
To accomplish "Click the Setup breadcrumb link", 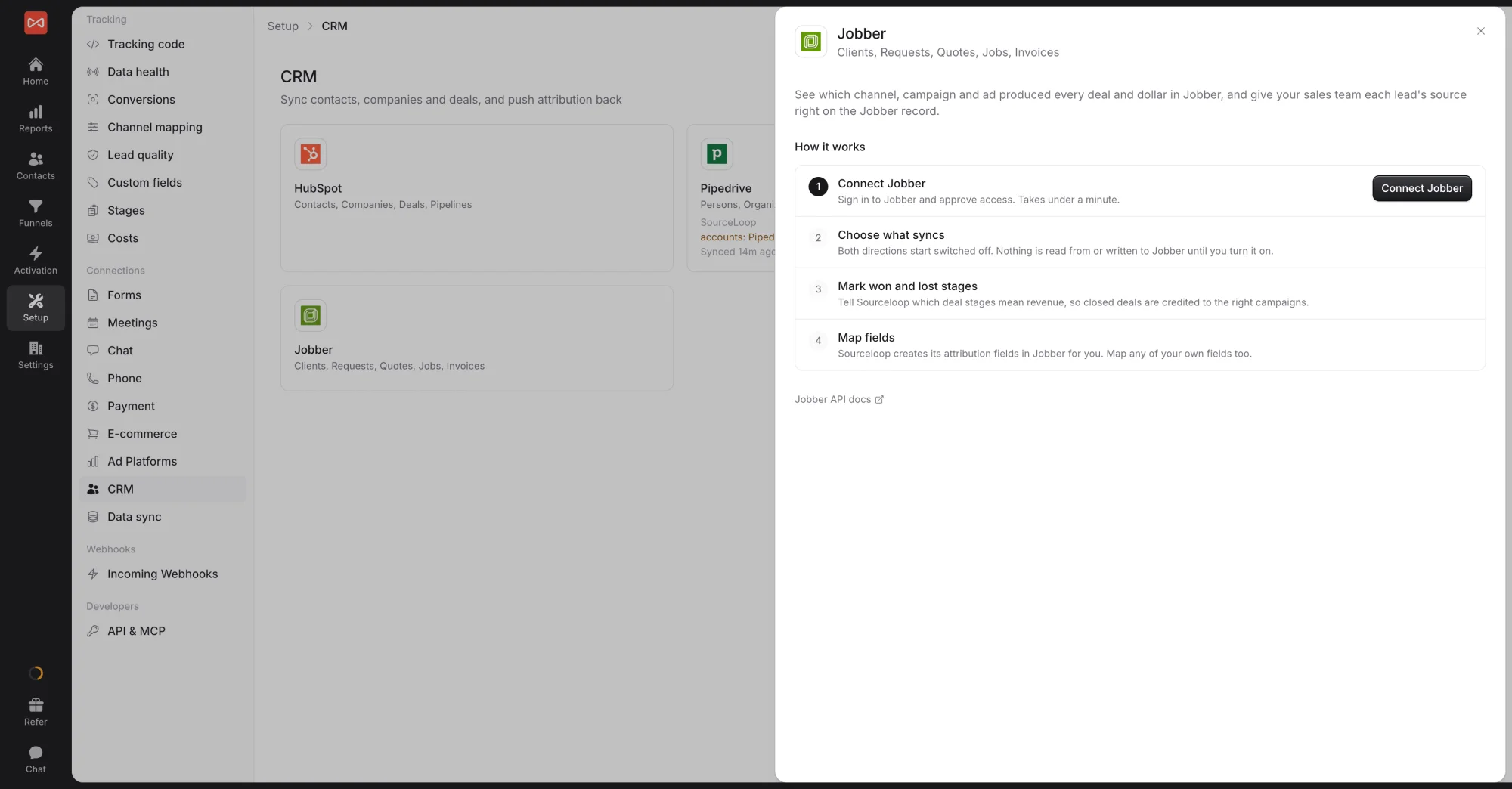I will 283,26.
